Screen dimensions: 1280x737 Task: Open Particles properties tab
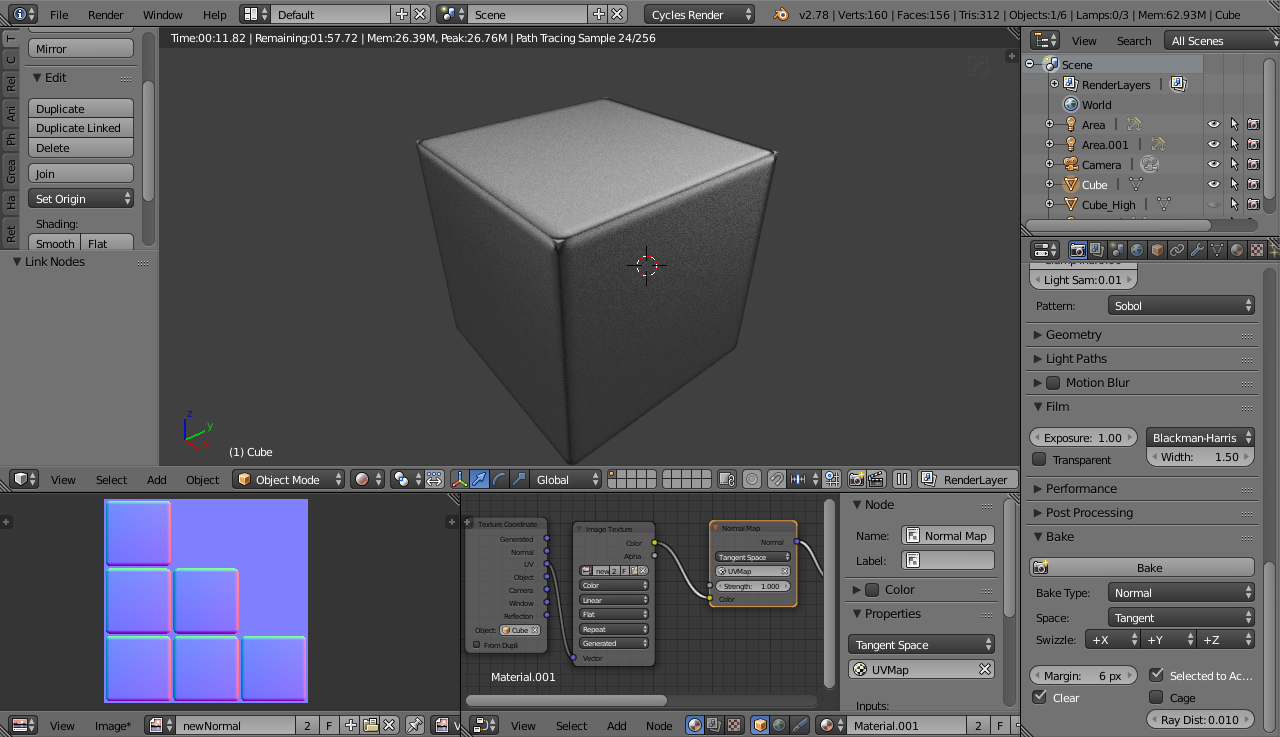pyautogui.click(x=1277, y=249)
